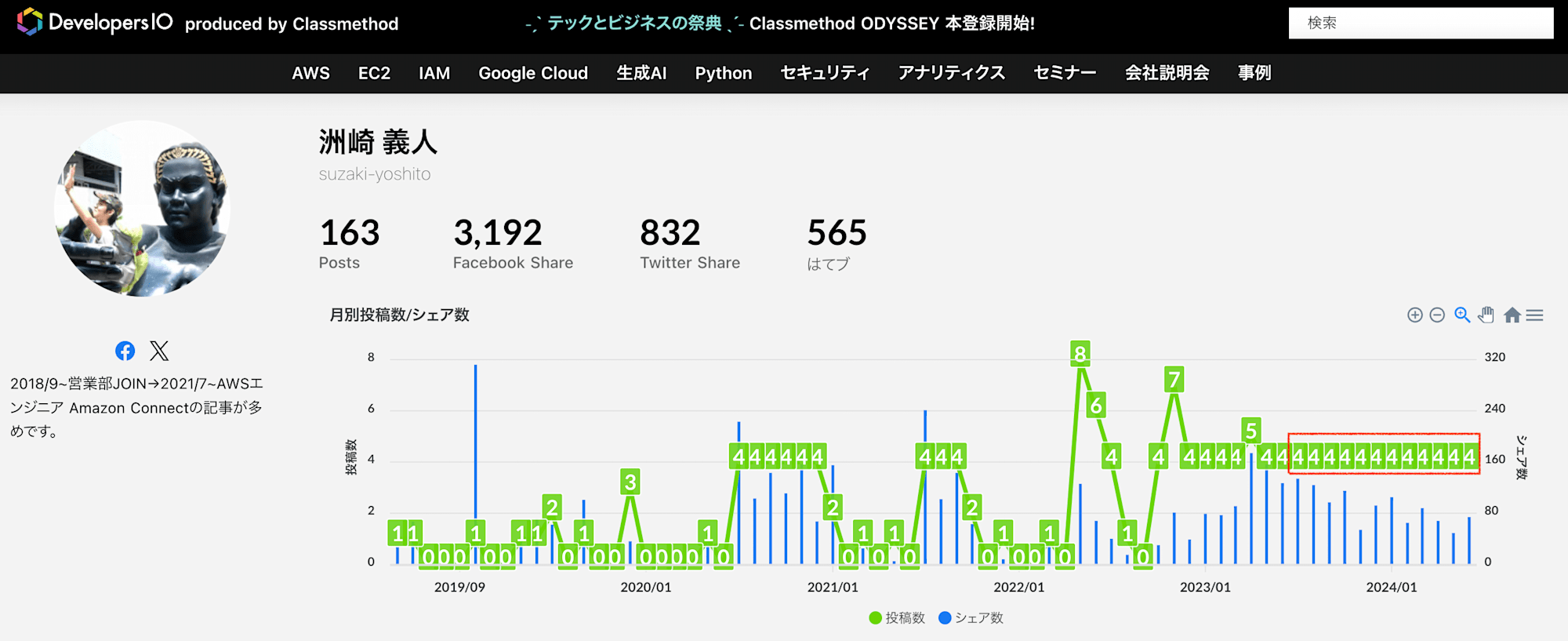Click the 2020/01 x-axis label
Image resolution: width=1568 pixels, height=641 pixels.
point(646,587)
